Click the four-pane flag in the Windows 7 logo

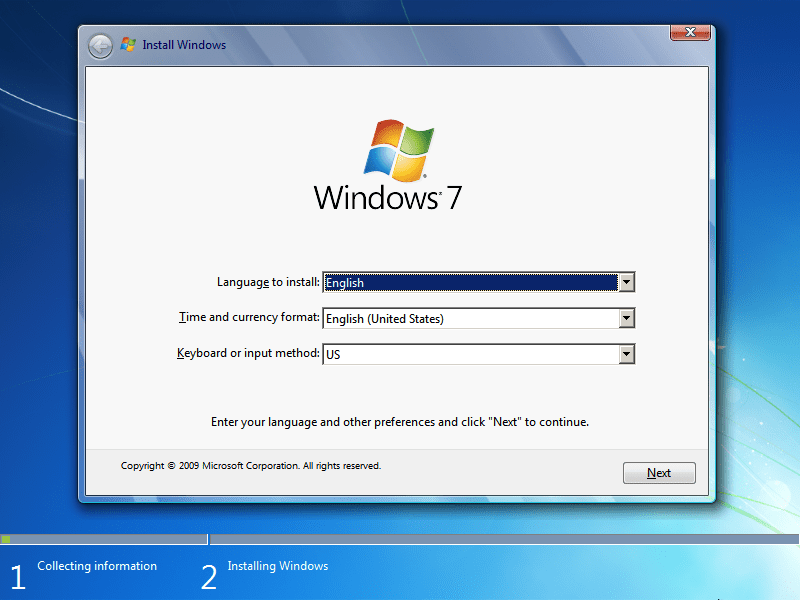[x=401, y=150]
